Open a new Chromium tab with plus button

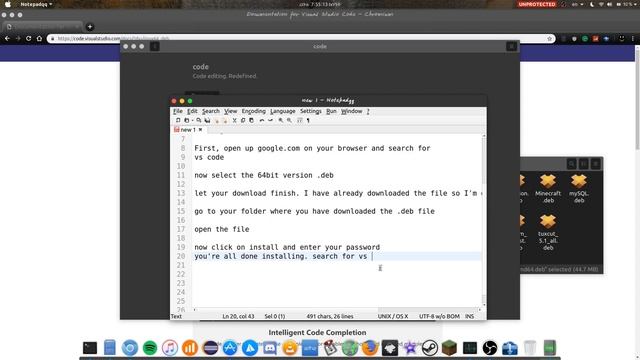coord(90,27)
